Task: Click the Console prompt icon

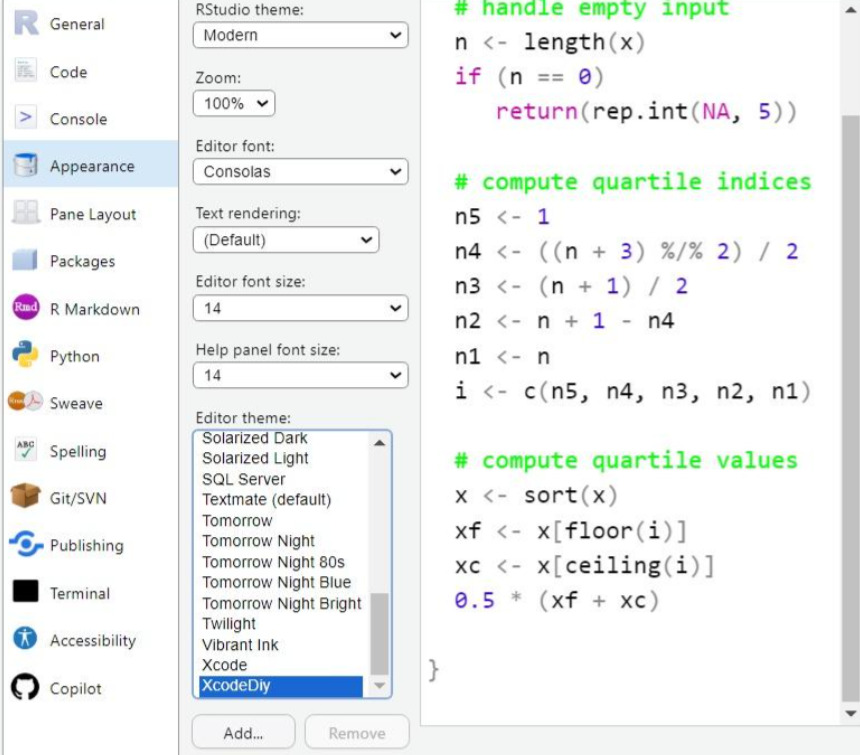Action: click(x=25, y=117)
